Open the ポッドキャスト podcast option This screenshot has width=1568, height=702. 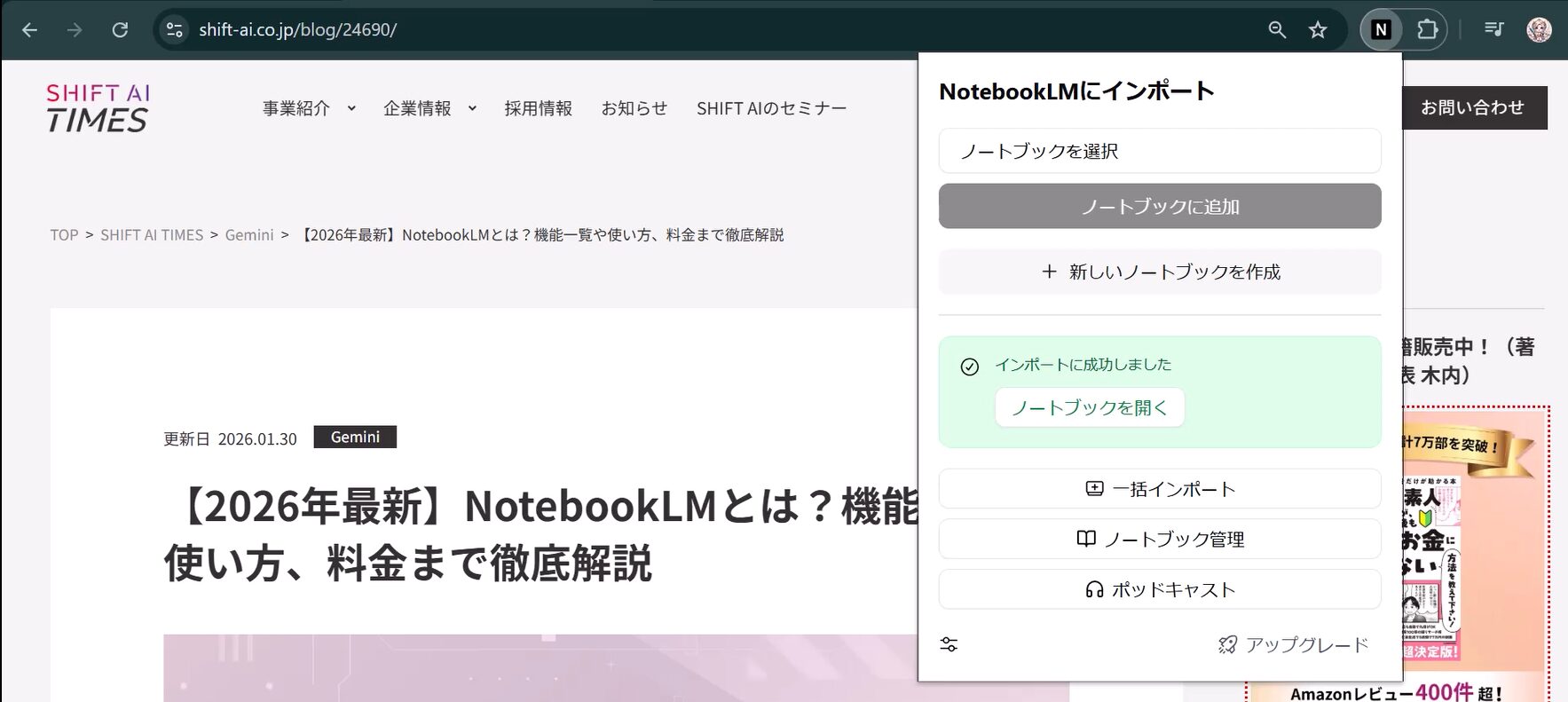[x=1160, y=589]
